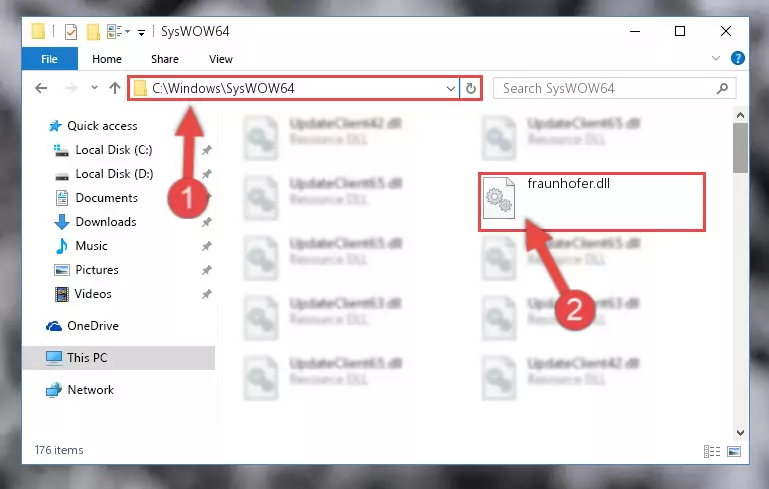Viewport: 769px width, 489px height.
Task: Open the Share ribbon tab
Action: [x=165, y=59]
